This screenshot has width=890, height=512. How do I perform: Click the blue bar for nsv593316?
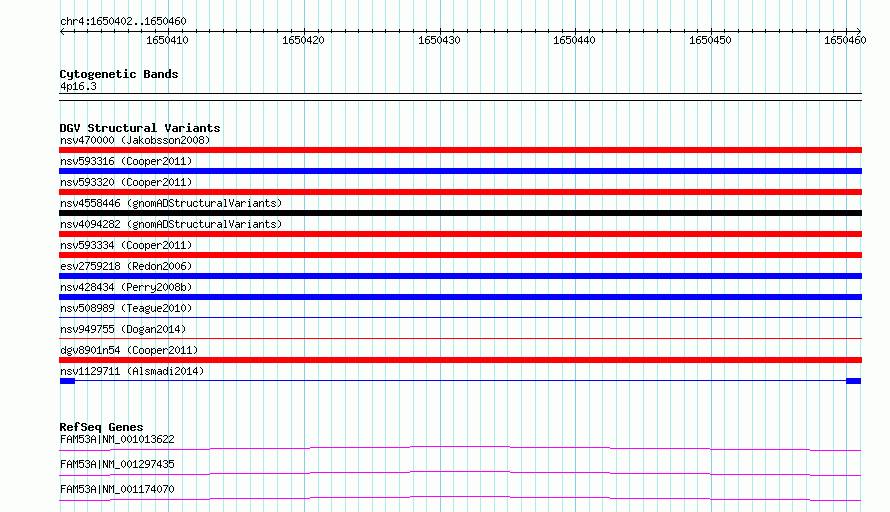tap(460, 171)
